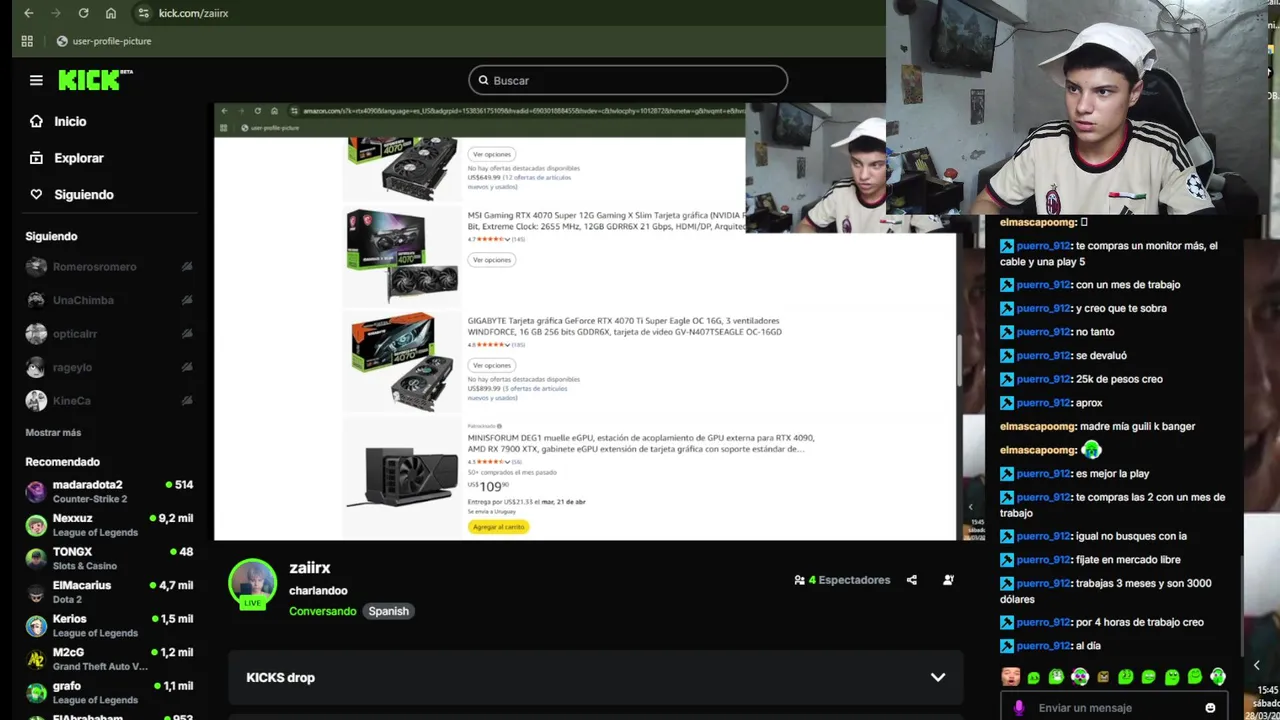
Task: Toggle notifications for opticalrr
Action: pos(187,334)
